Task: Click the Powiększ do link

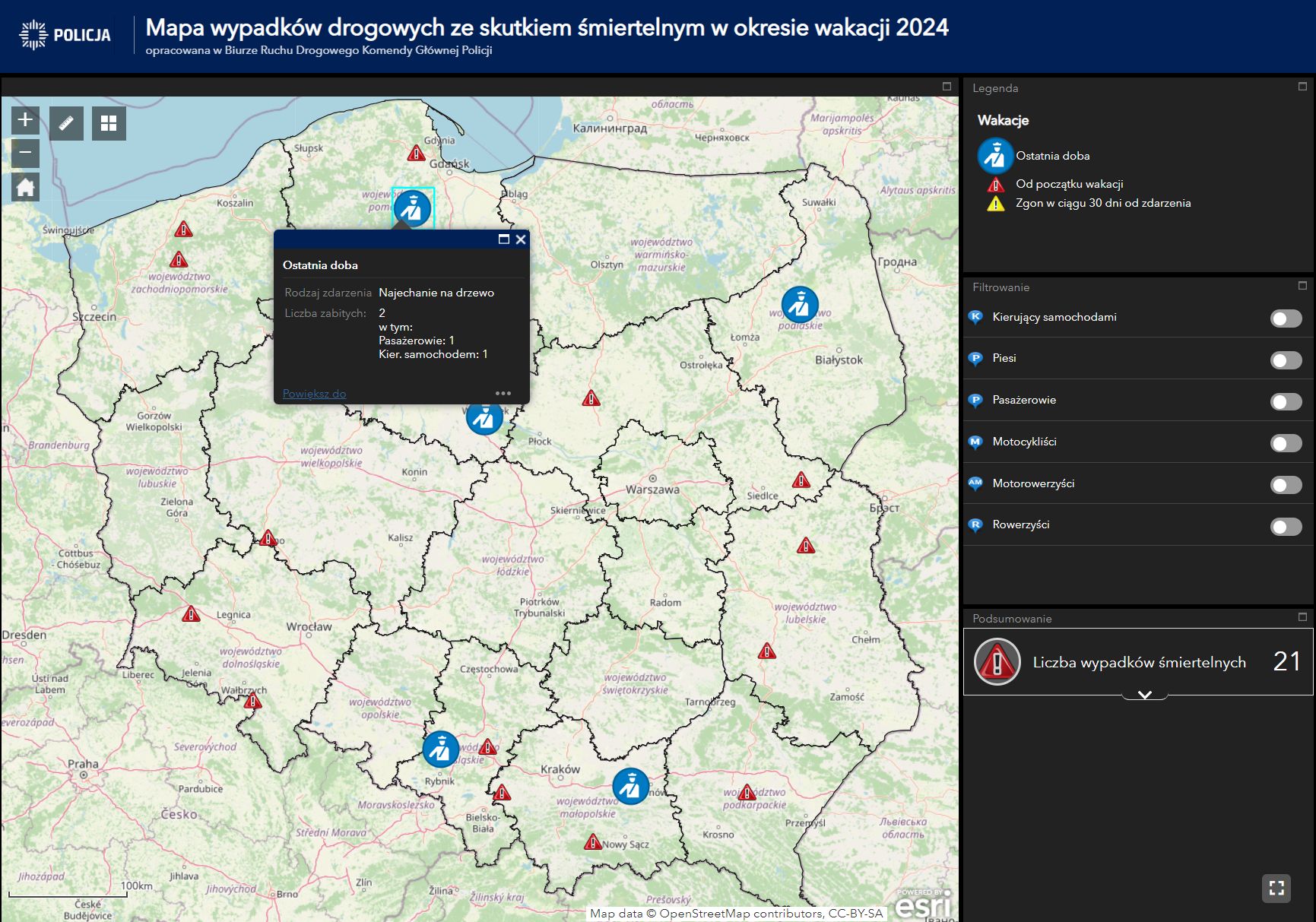Action: tap(314, 394)
